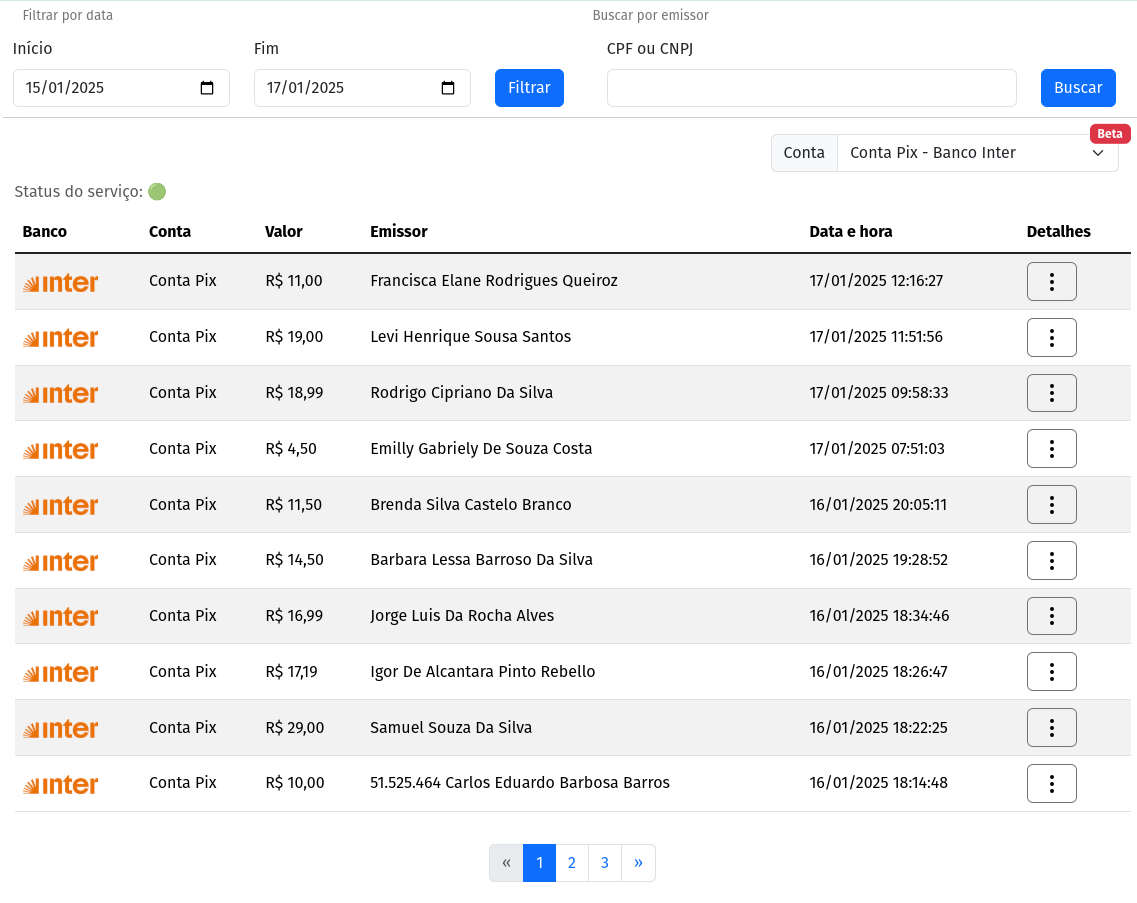Click the value R$ 4,50
The height and width of the screenshot is (903, 1137).
291,448
